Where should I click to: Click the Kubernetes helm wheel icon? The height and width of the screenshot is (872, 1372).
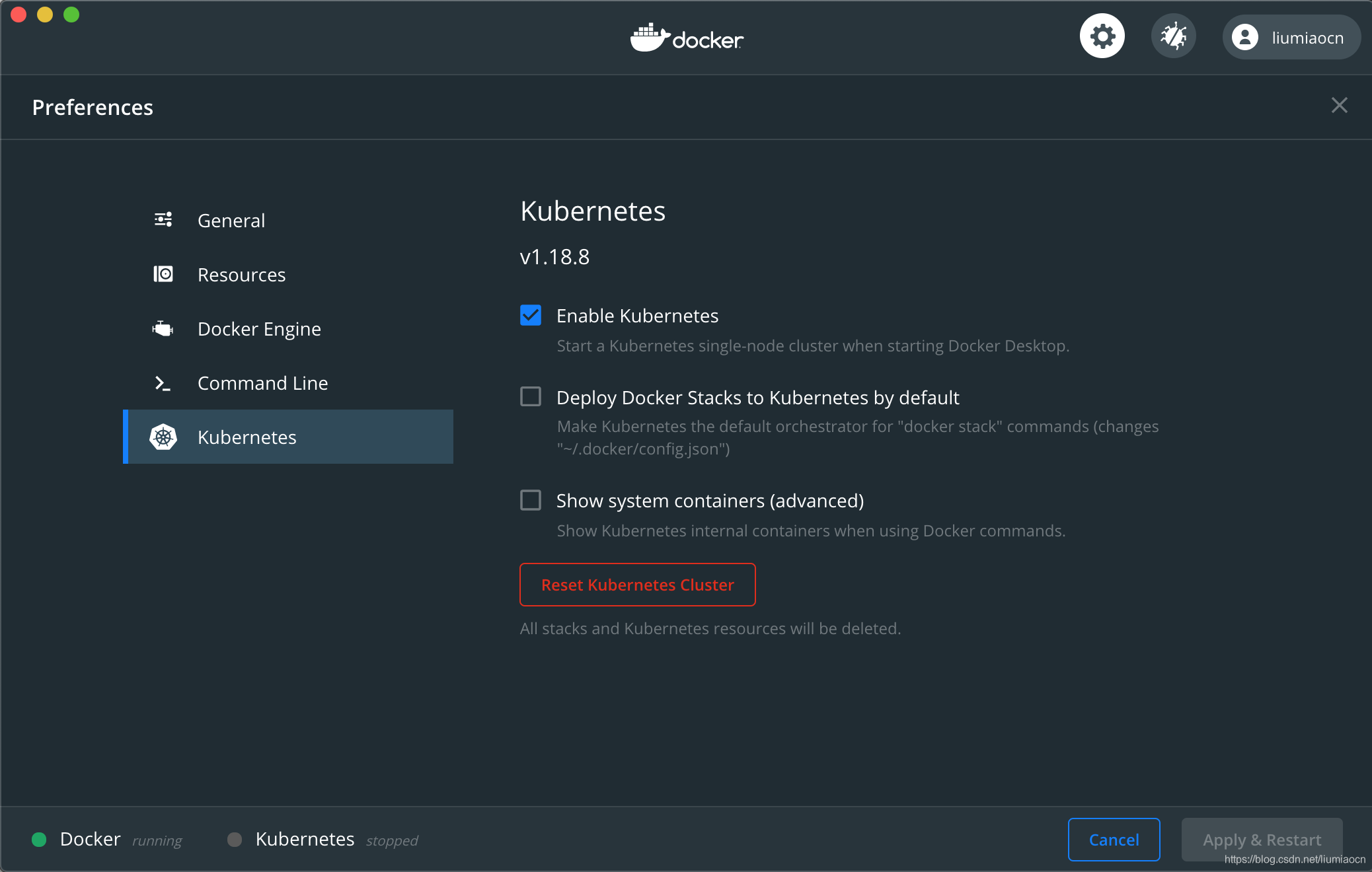click(163, 437)
